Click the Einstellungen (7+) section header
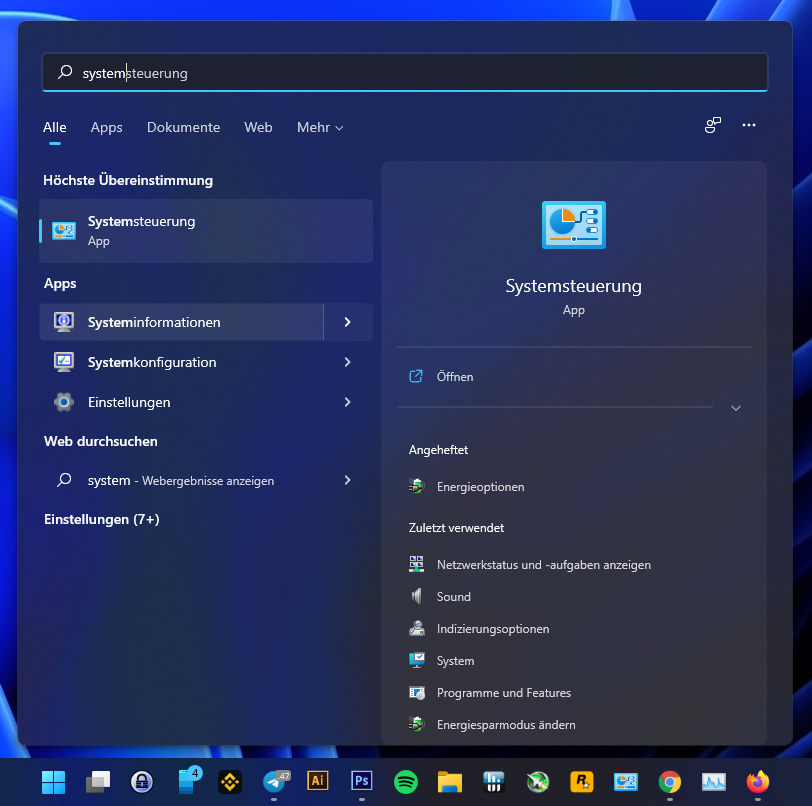Image resolution: width=812 pixels, height=806 pixels. (102, 519)
